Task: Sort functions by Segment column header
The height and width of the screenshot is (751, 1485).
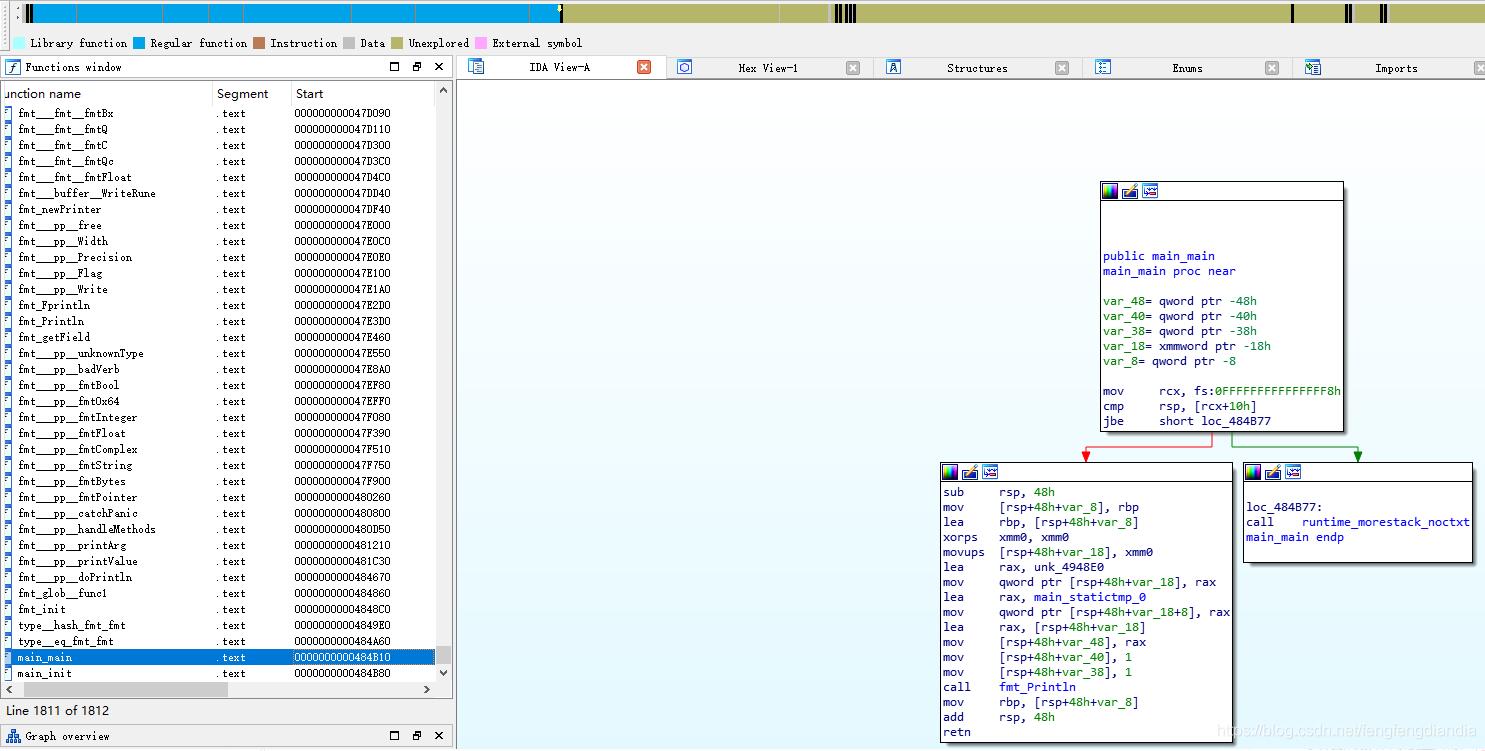Action: [242, 94]
